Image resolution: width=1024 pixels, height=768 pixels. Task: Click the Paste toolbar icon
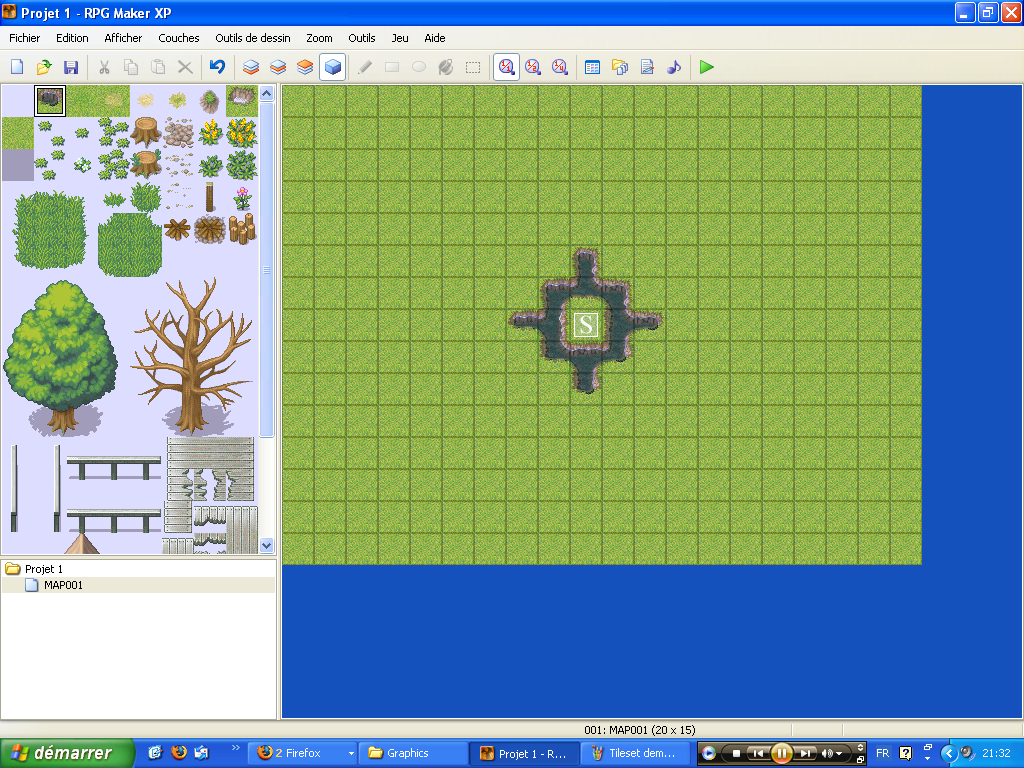[158, 67]
